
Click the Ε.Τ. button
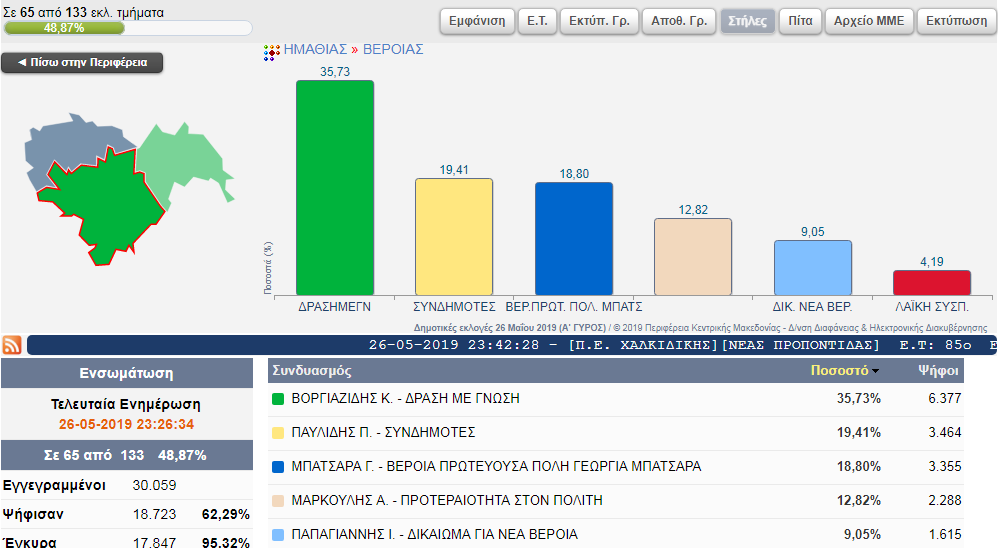(x=538, y=21)
